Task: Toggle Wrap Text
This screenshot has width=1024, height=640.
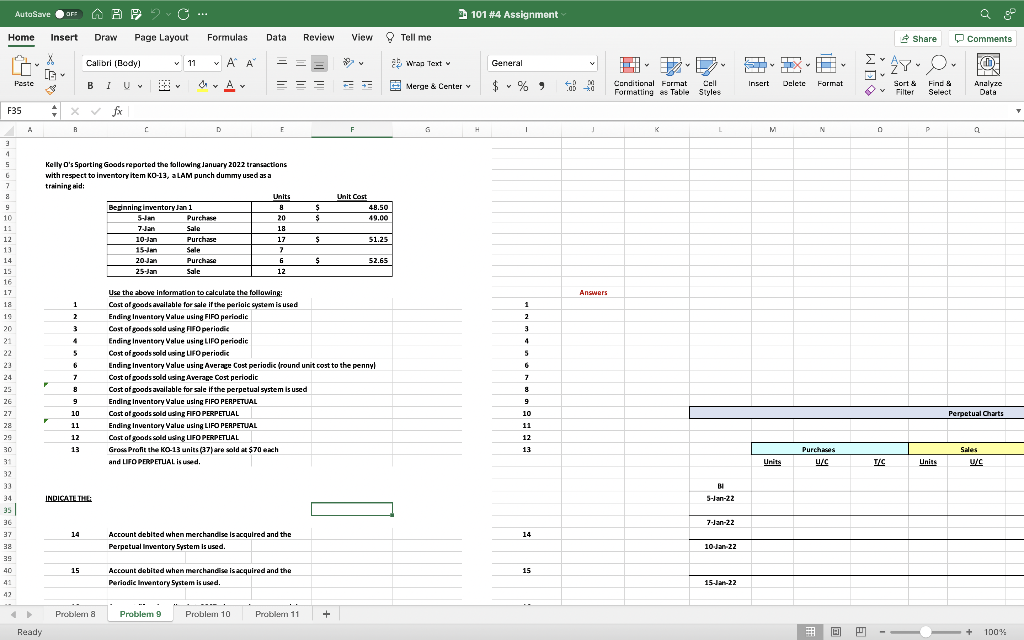Action: coord(421,63)
